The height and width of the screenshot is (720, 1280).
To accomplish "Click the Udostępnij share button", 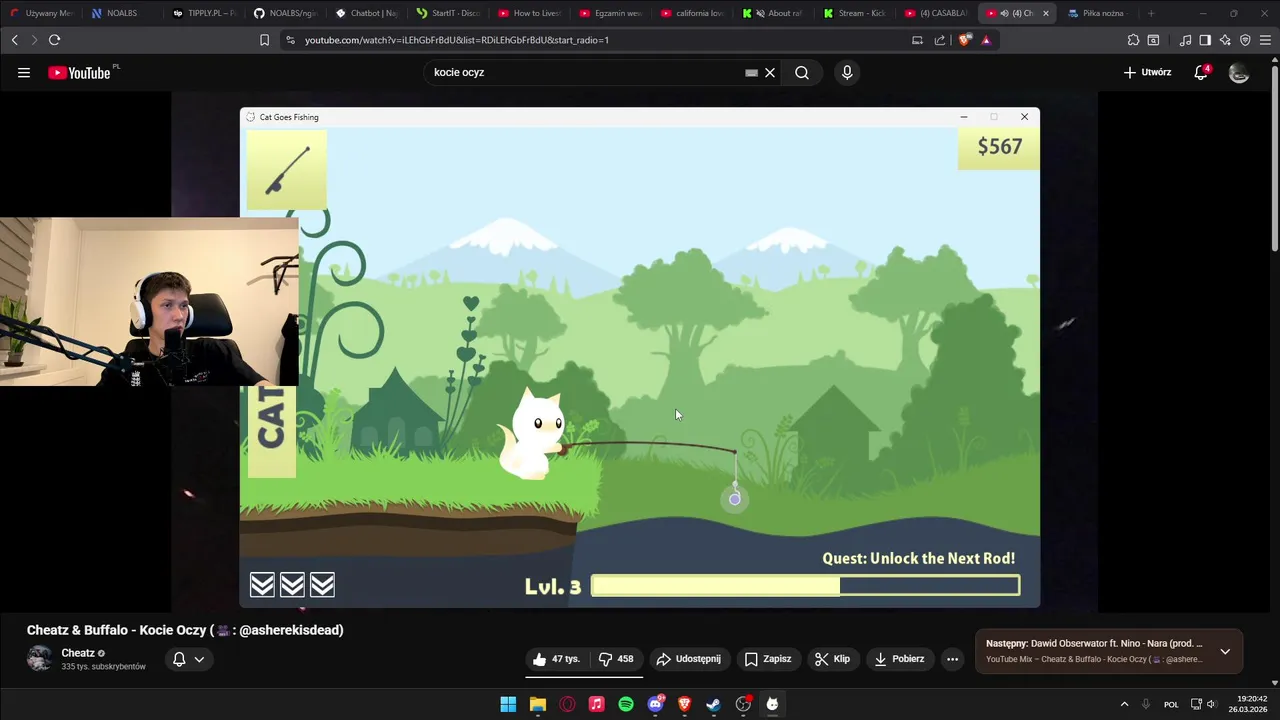I will click(x=689, y=659).
